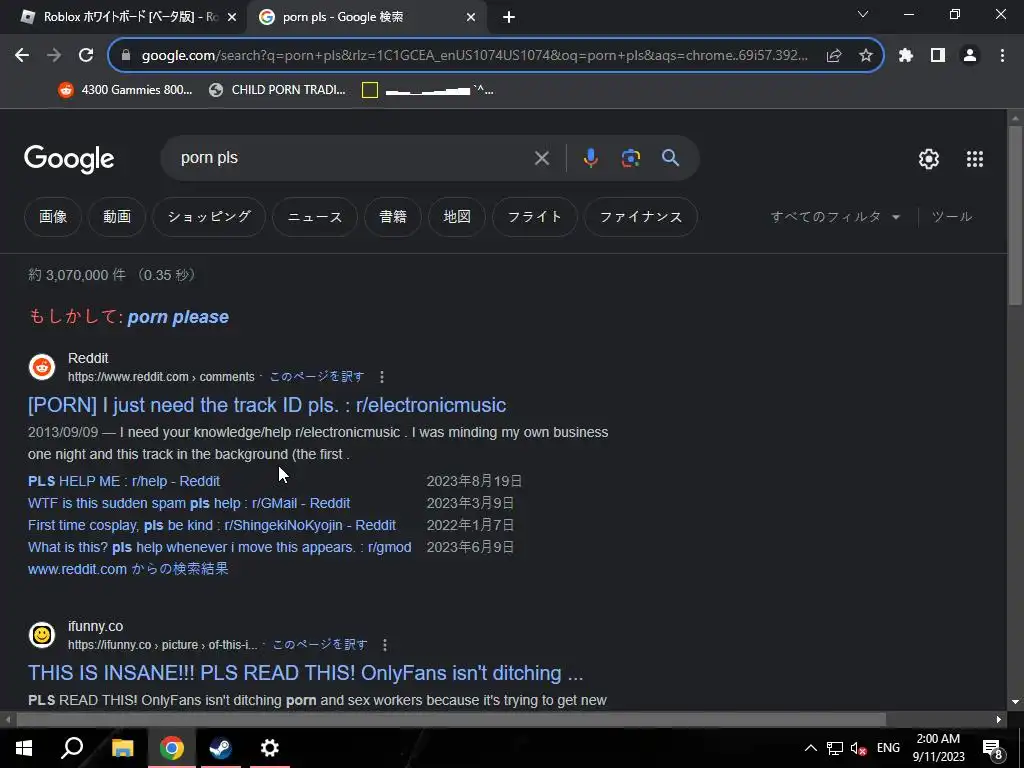Submit search with the magnifier icon
Screen dimensions: 1024x768
[671, 158]
